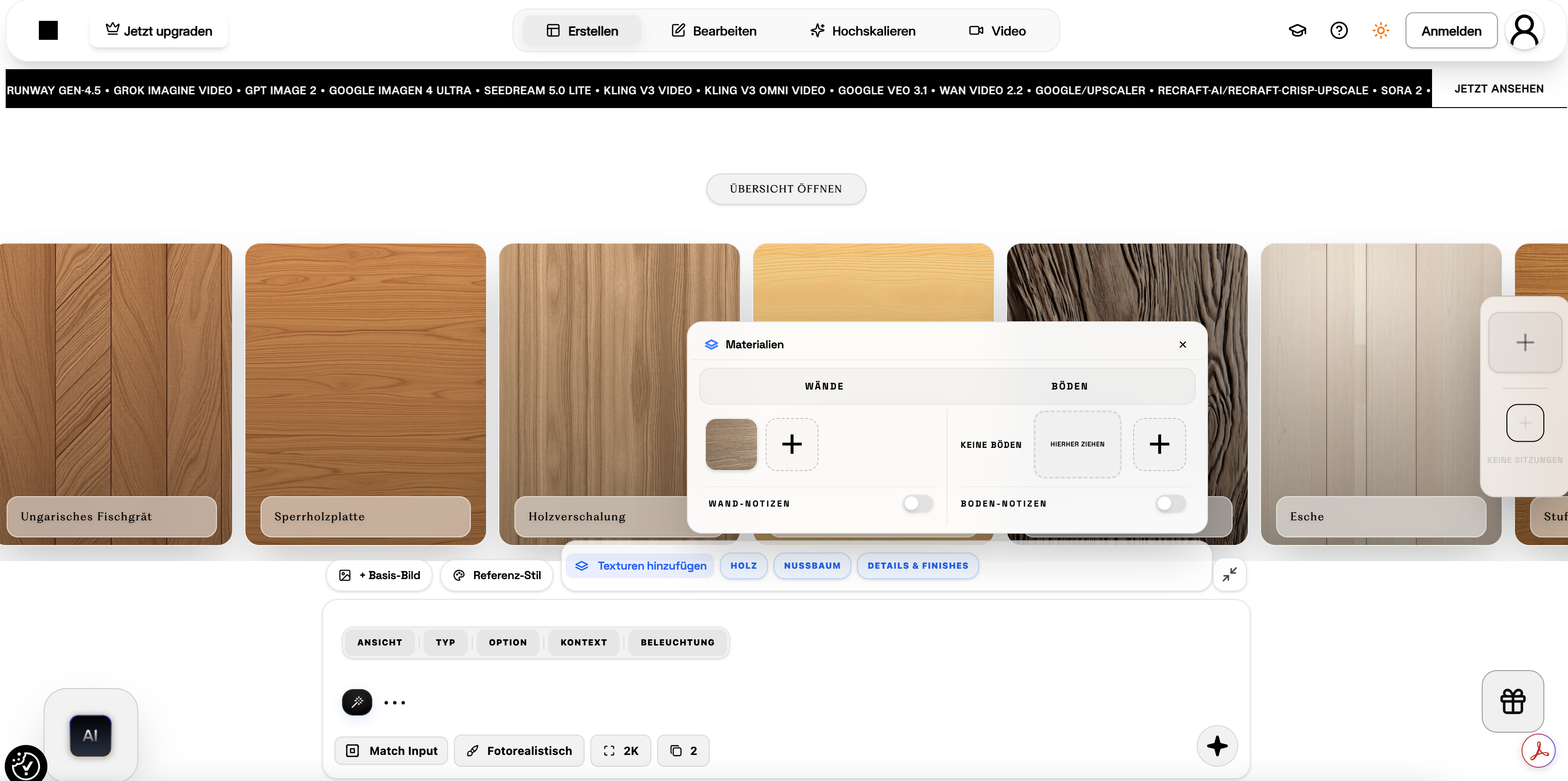Add a new session with large plus tile
Image resolution: width=1568 pixels, height=781 pixels.
coord(1525,343)
